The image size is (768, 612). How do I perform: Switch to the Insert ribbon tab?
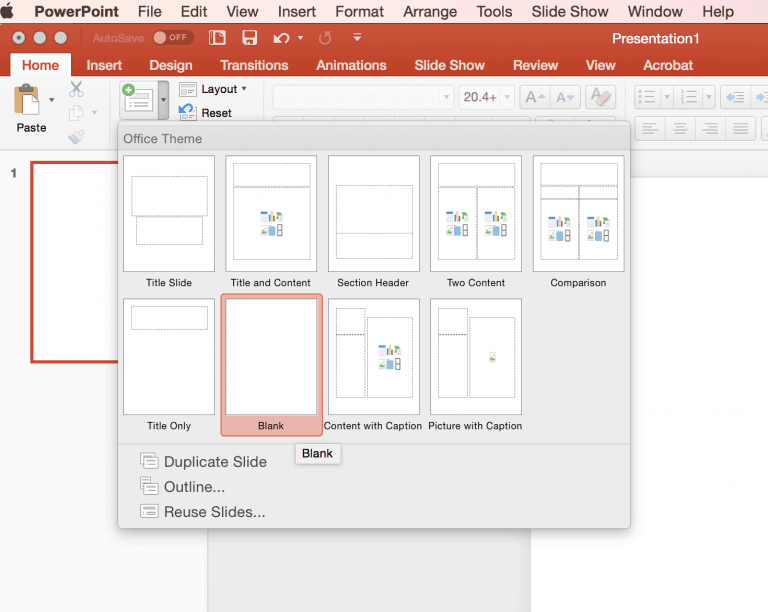tap(104, 65)
